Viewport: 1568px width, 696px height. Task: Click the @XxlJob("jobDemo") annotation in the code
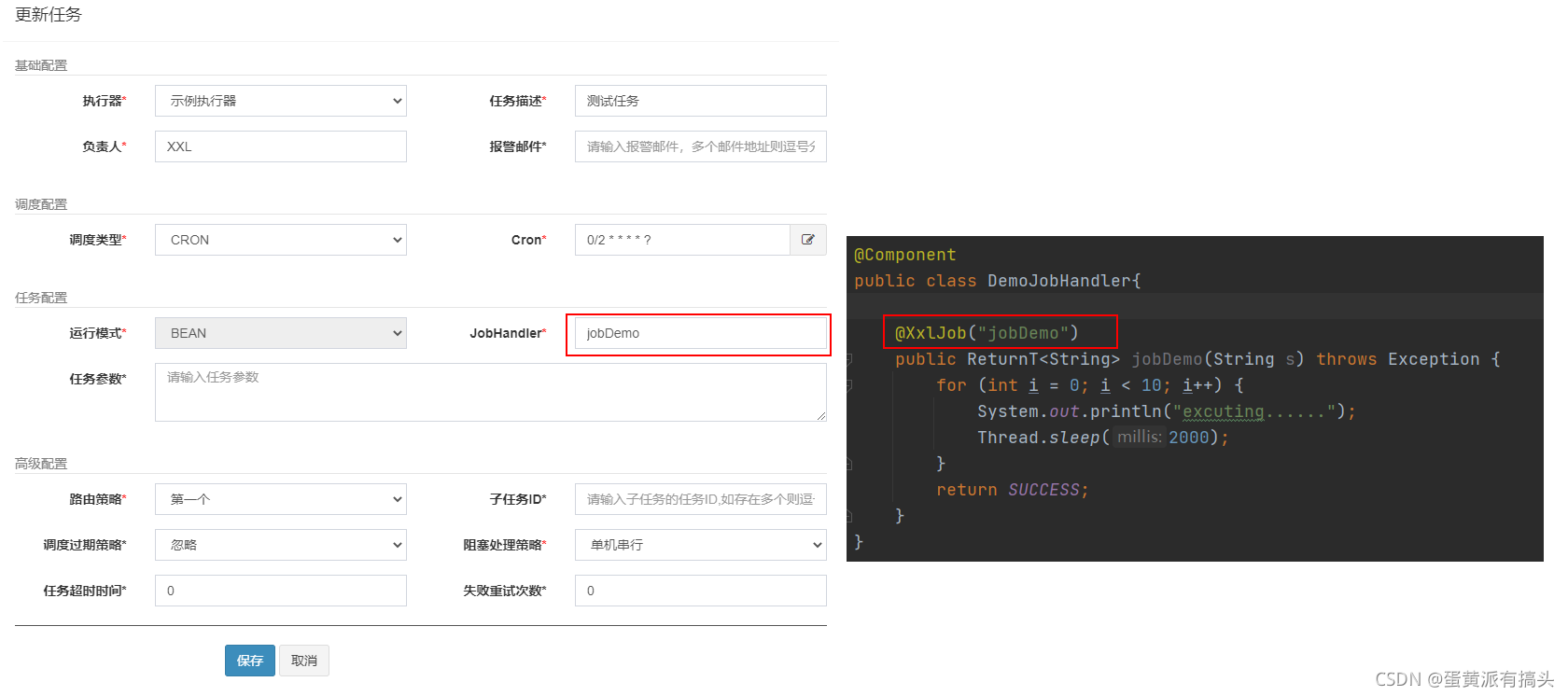(x=987, y=333)
